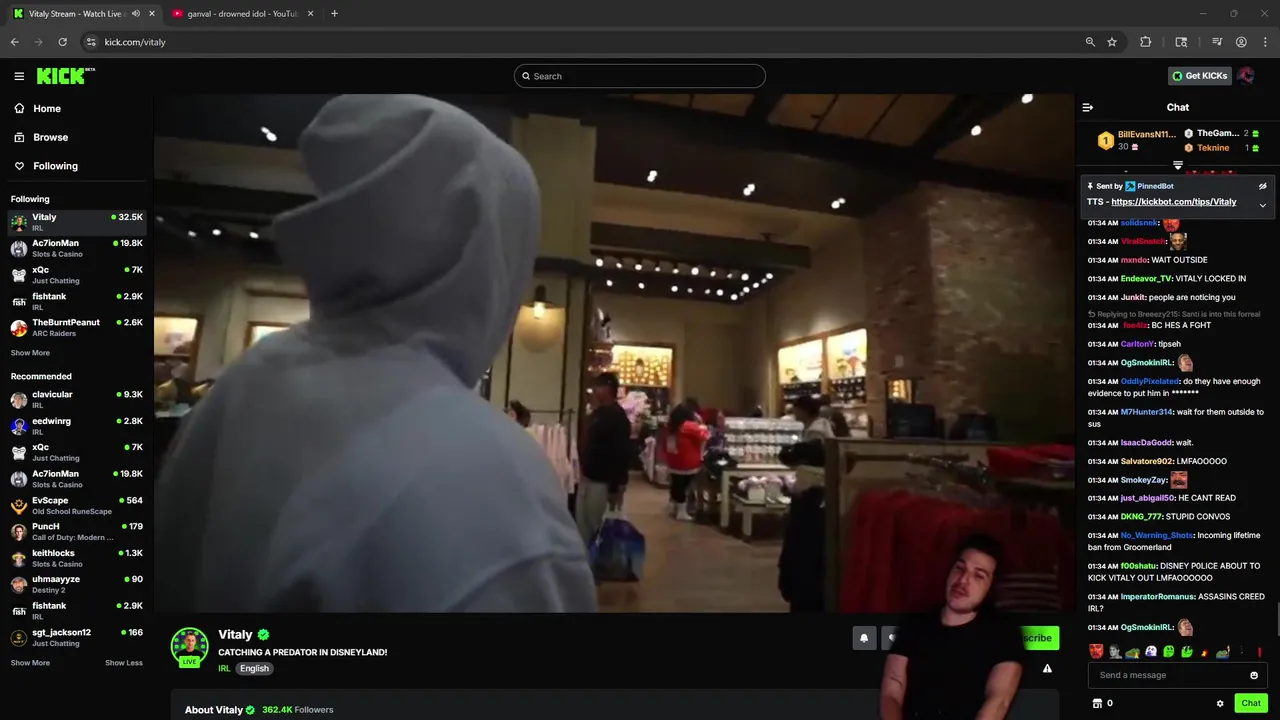The width and height of the screenshot is (1280, 720).
Task: Open the PunCH recommended channel
Action: (x=78, y=532)
